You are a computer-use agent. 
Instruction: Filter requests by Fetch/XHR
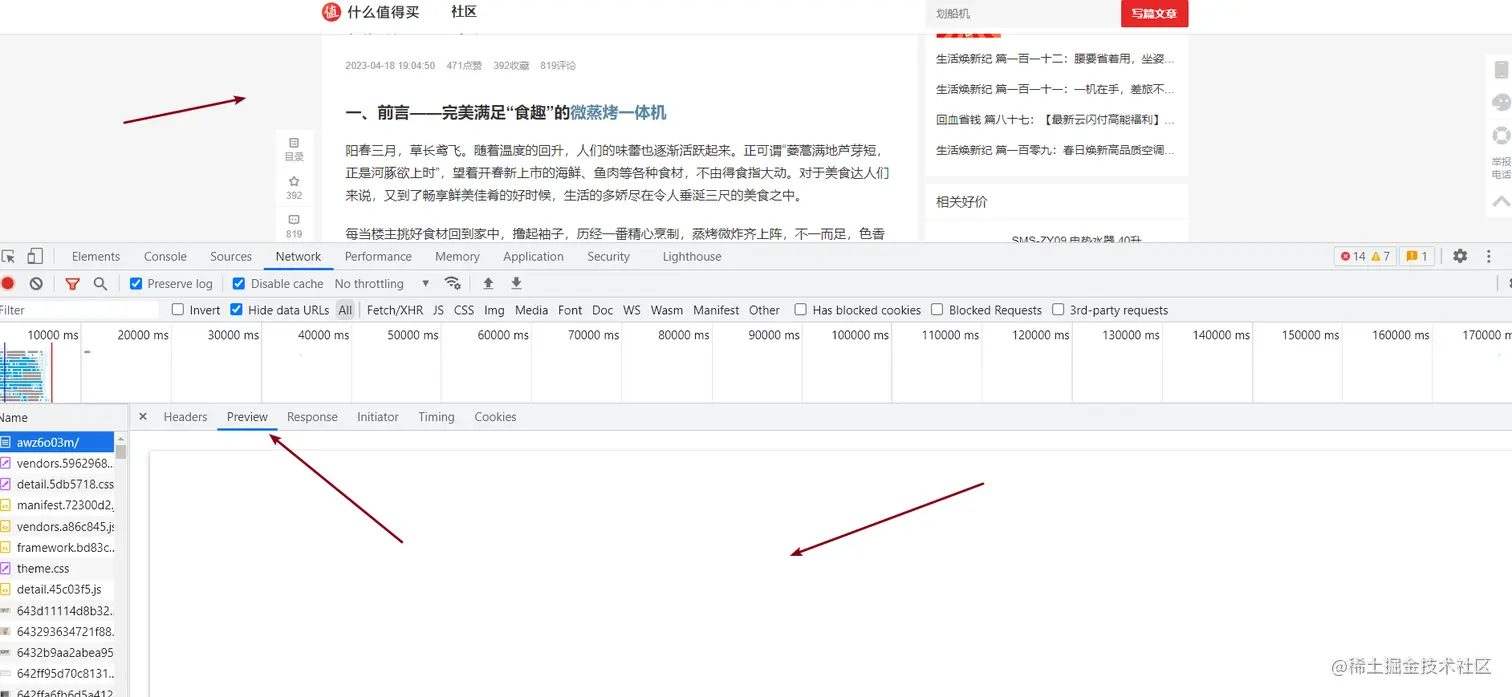[395, 310]
